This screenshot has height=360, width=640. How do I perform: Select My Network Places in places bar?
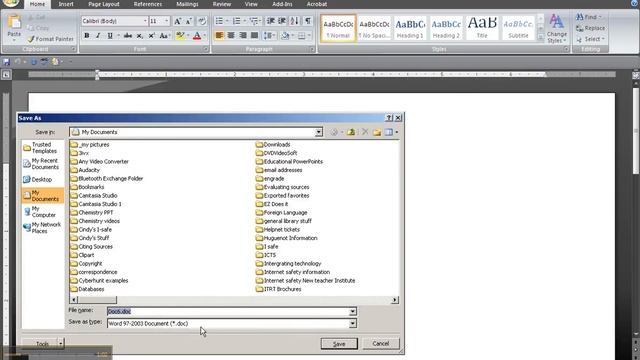coord(42,228)
